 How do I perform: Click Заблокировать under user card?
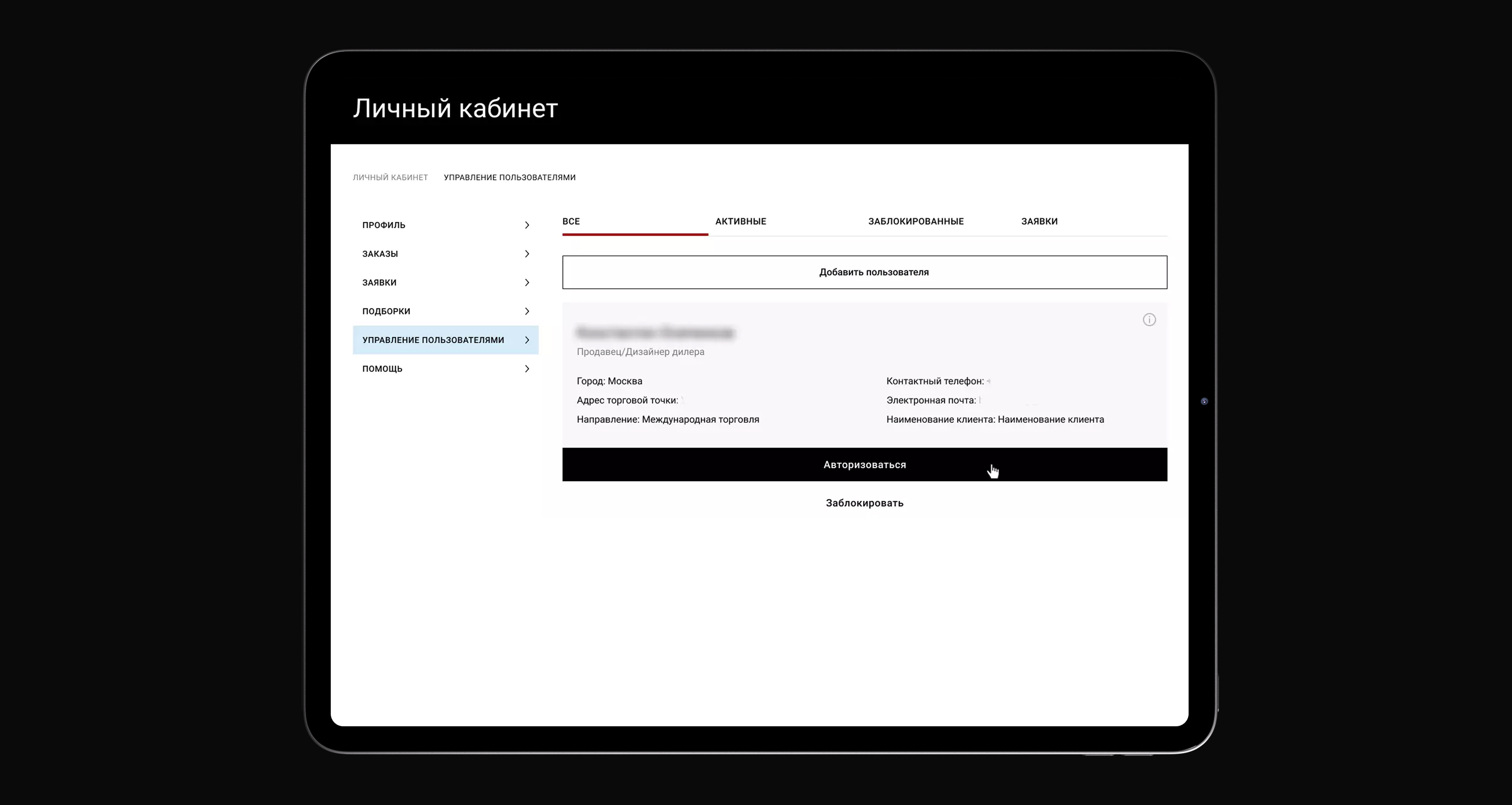tap(864, 503)
